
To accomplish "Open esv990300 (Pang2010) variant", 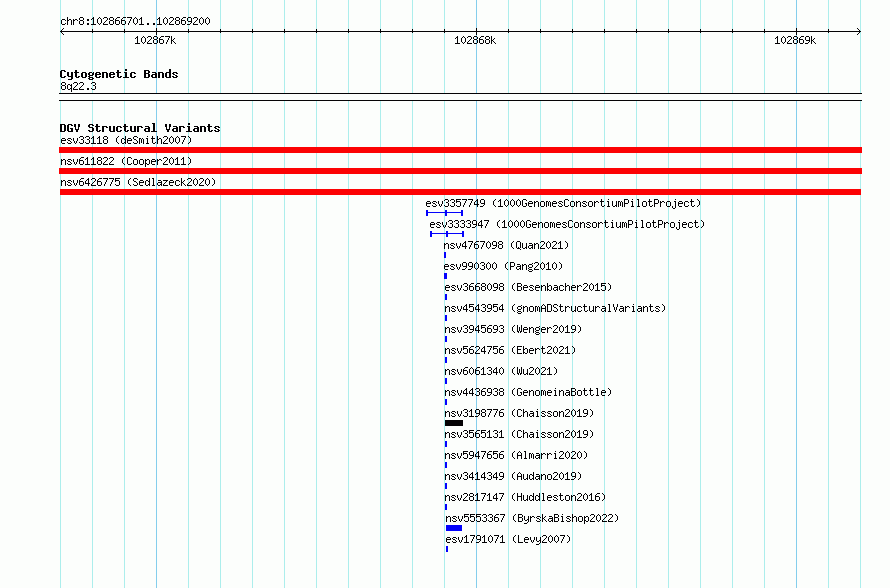I will pyautogui.click(x=503, y=266).
